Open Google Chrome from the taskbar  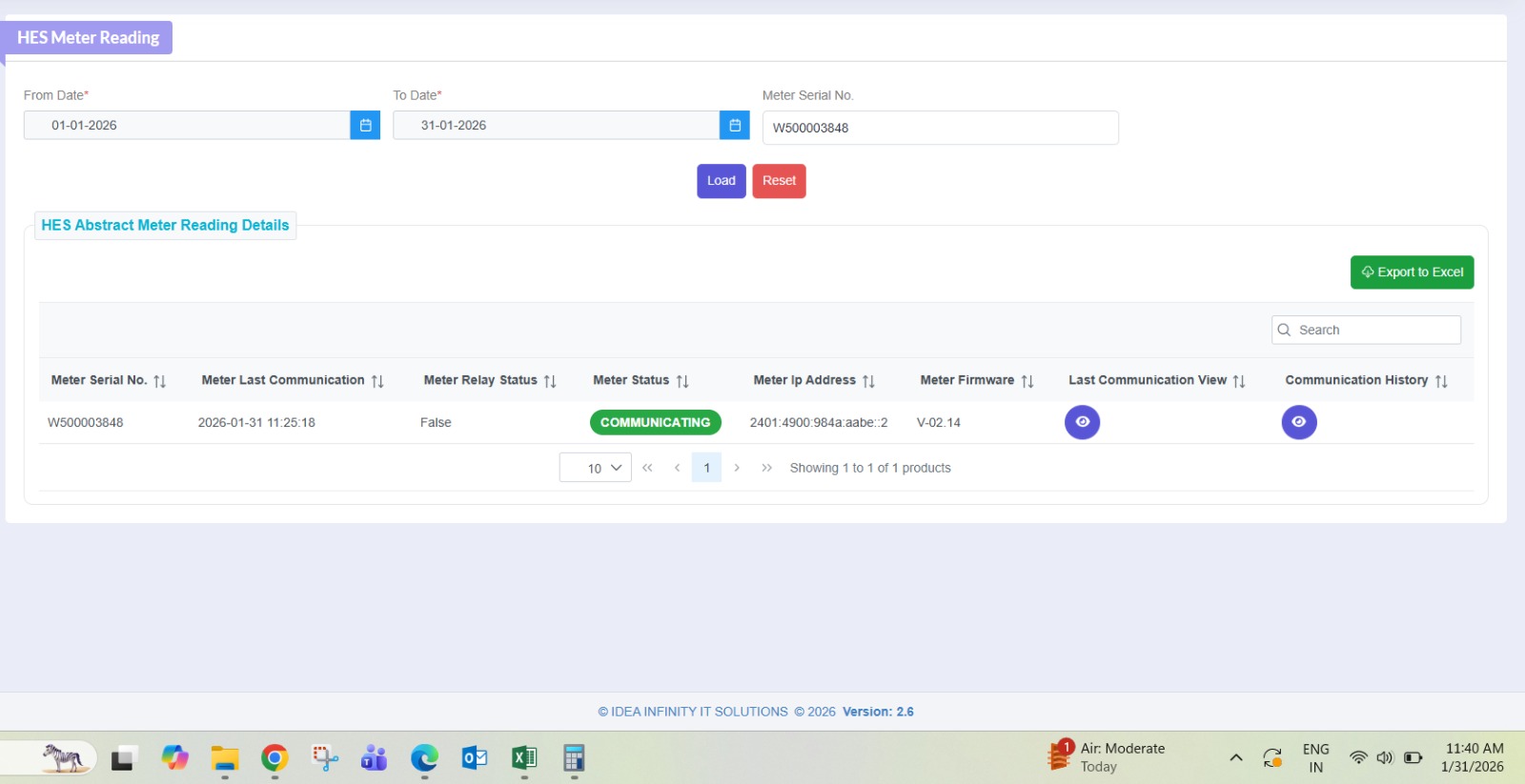pos(274,758)
